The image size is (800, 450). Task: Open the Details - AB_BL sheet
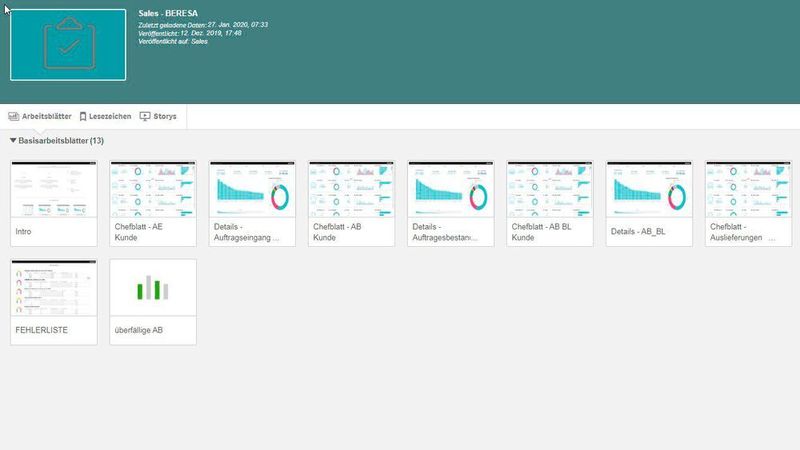pos(649,204)
